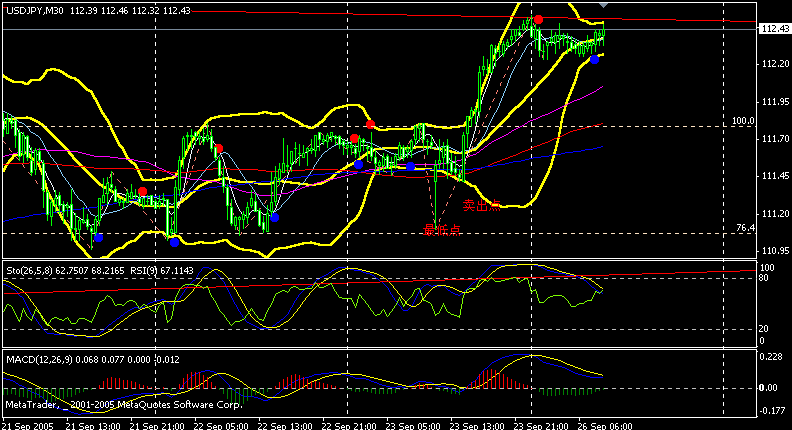Click the 111.20 price axis label

(775, 214)
